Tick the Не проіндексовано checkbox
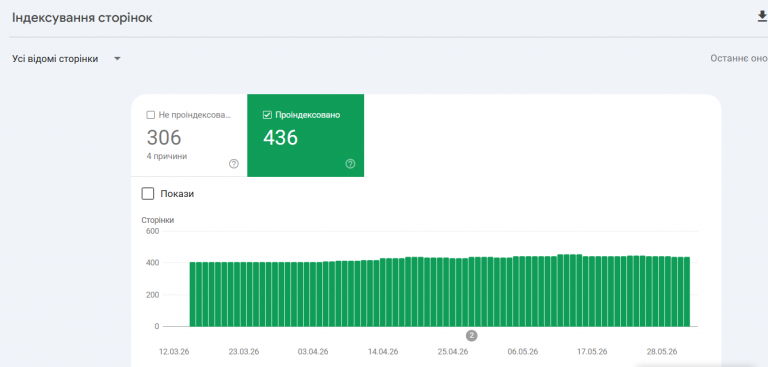The image size is (768, 367). (x=151, y=115)
